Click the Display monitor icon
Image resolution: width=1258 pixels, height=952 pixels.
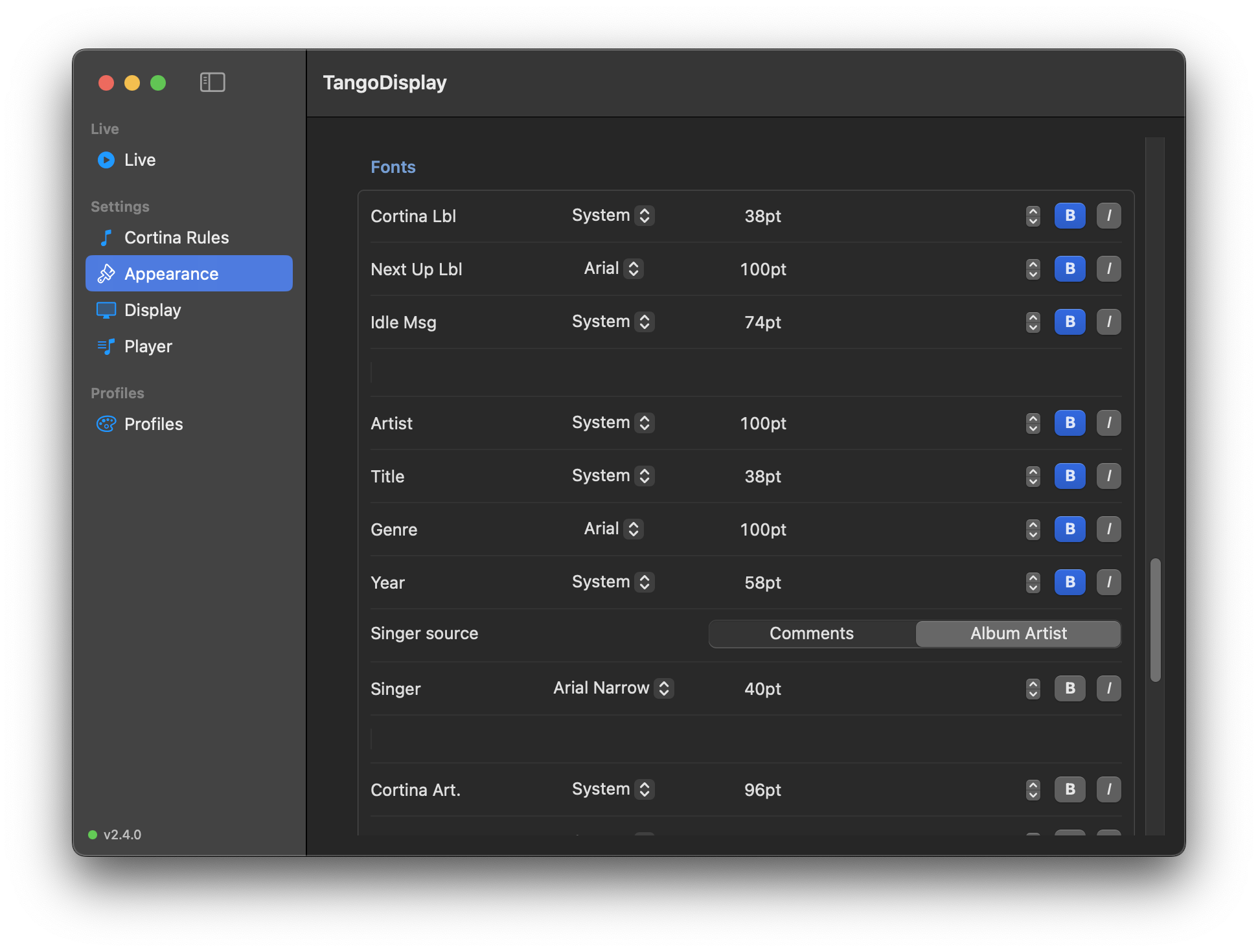(x=106, y=310)
